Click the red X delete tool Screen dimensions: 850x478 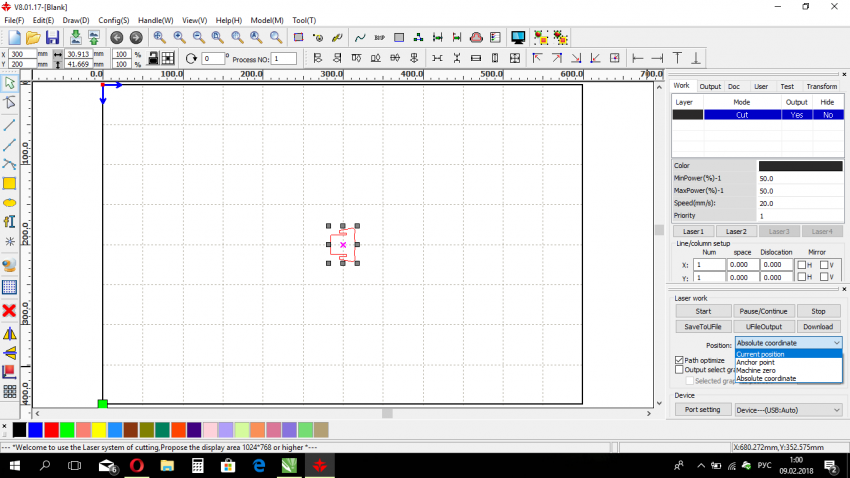point(10,311)
